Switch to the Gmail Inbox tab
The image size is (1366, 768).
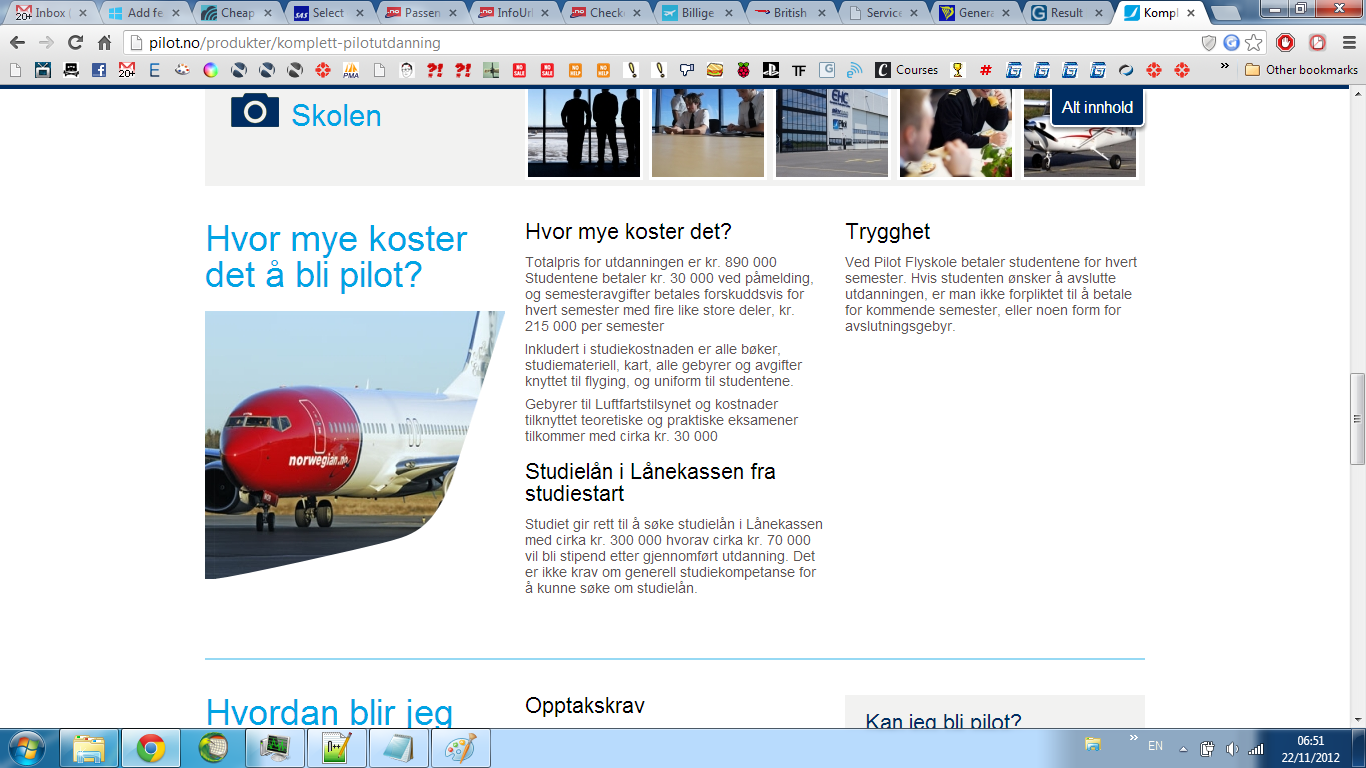53,13
